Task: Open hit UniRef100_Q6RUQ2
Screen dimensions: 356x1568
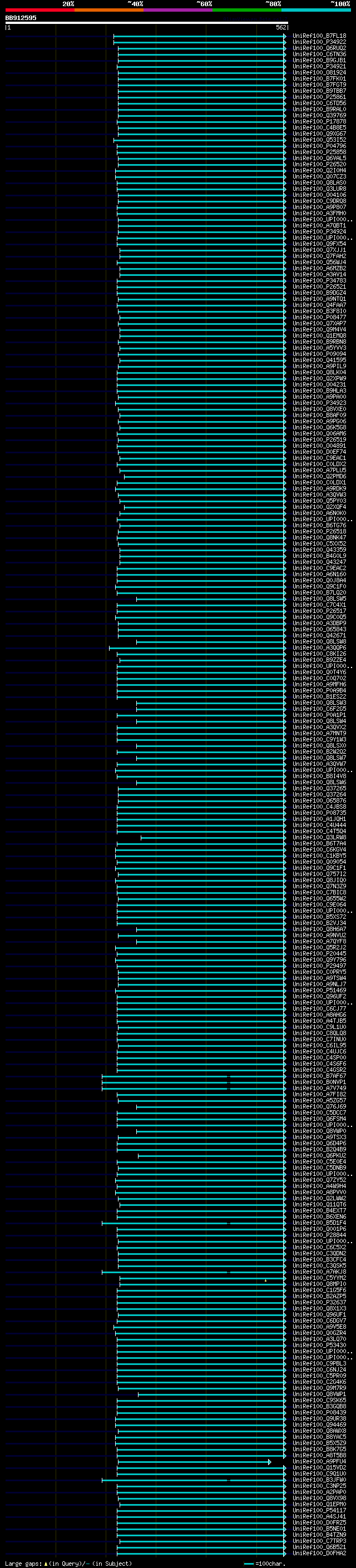Action: (x=319, y=48)
